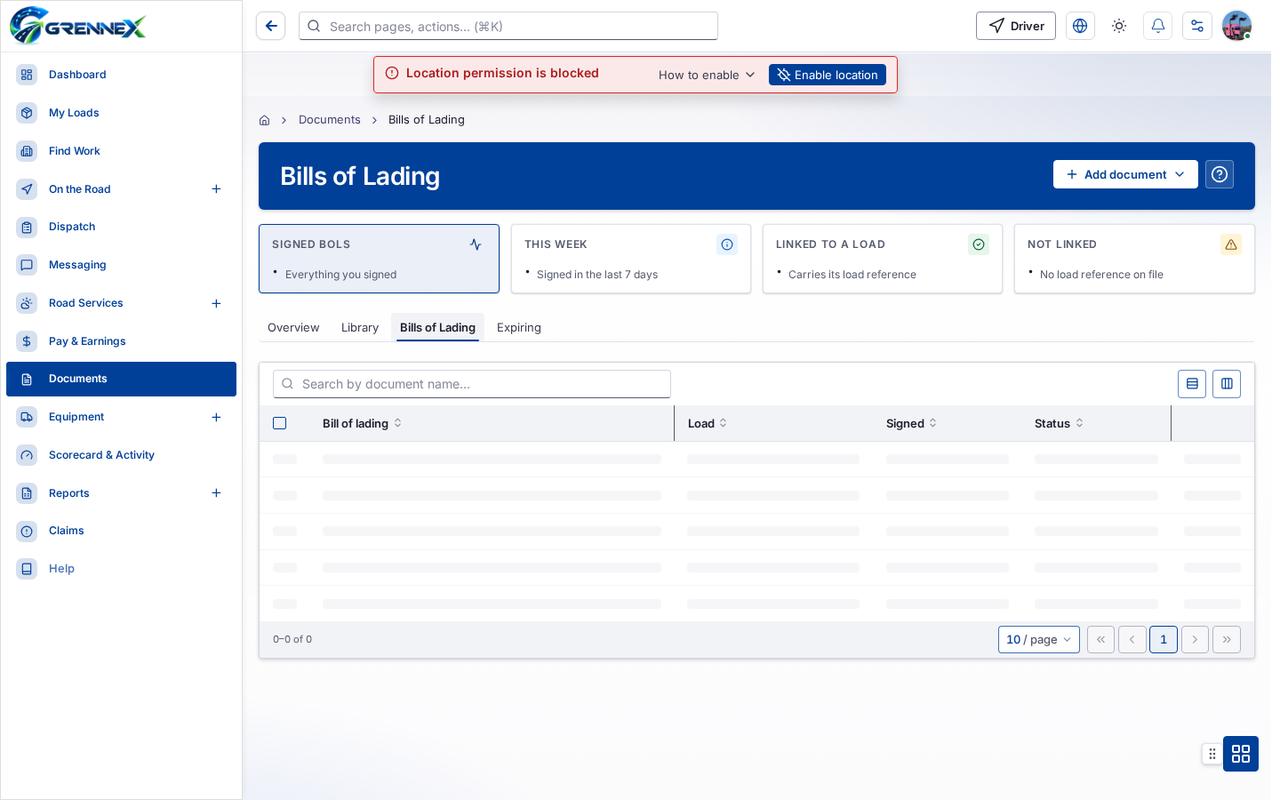Click the Signed BOLs activity icon
The image size is (1280, 800).
pyautogui.click(x=475, y=244)
